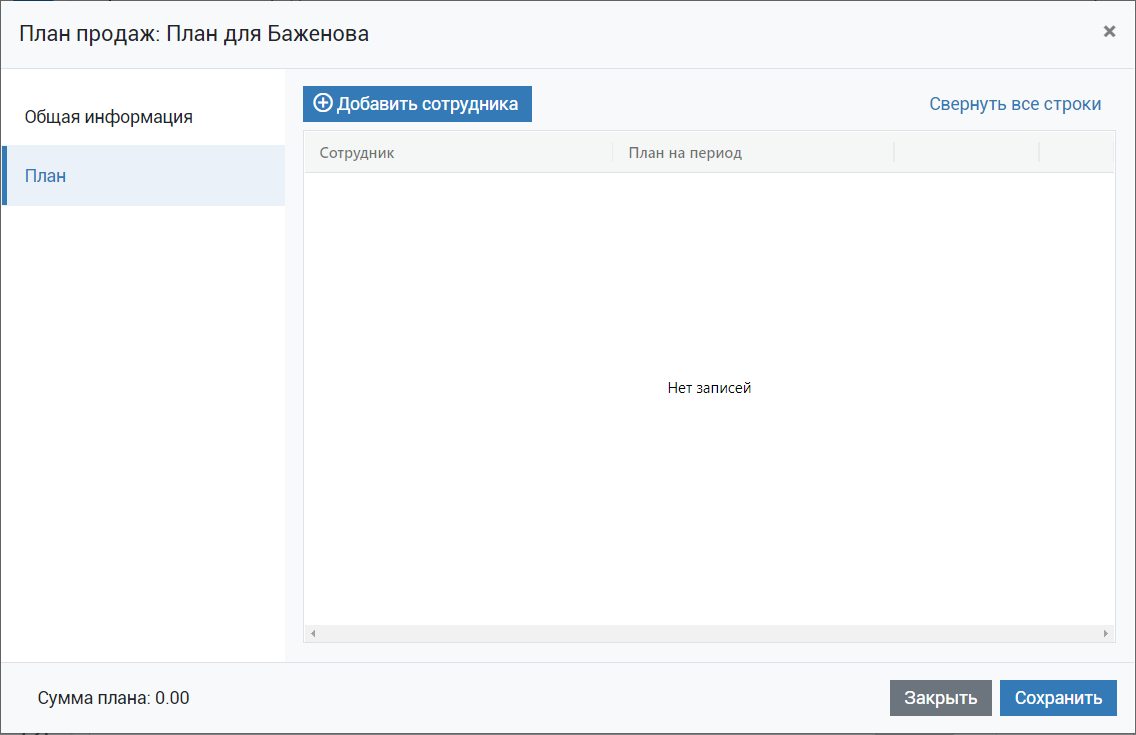The image size is (1136, 735).
Task: Click the plus icon on Добавить сотрудника
Action: pos(323,104)
